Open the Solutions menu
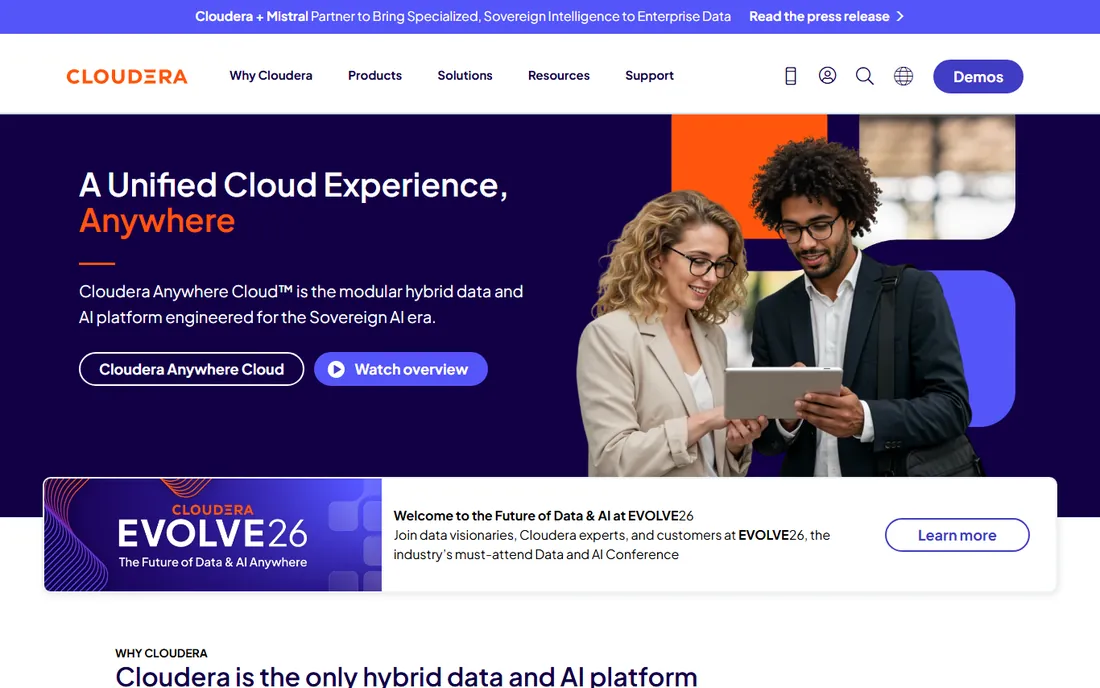 pos(465,75)
